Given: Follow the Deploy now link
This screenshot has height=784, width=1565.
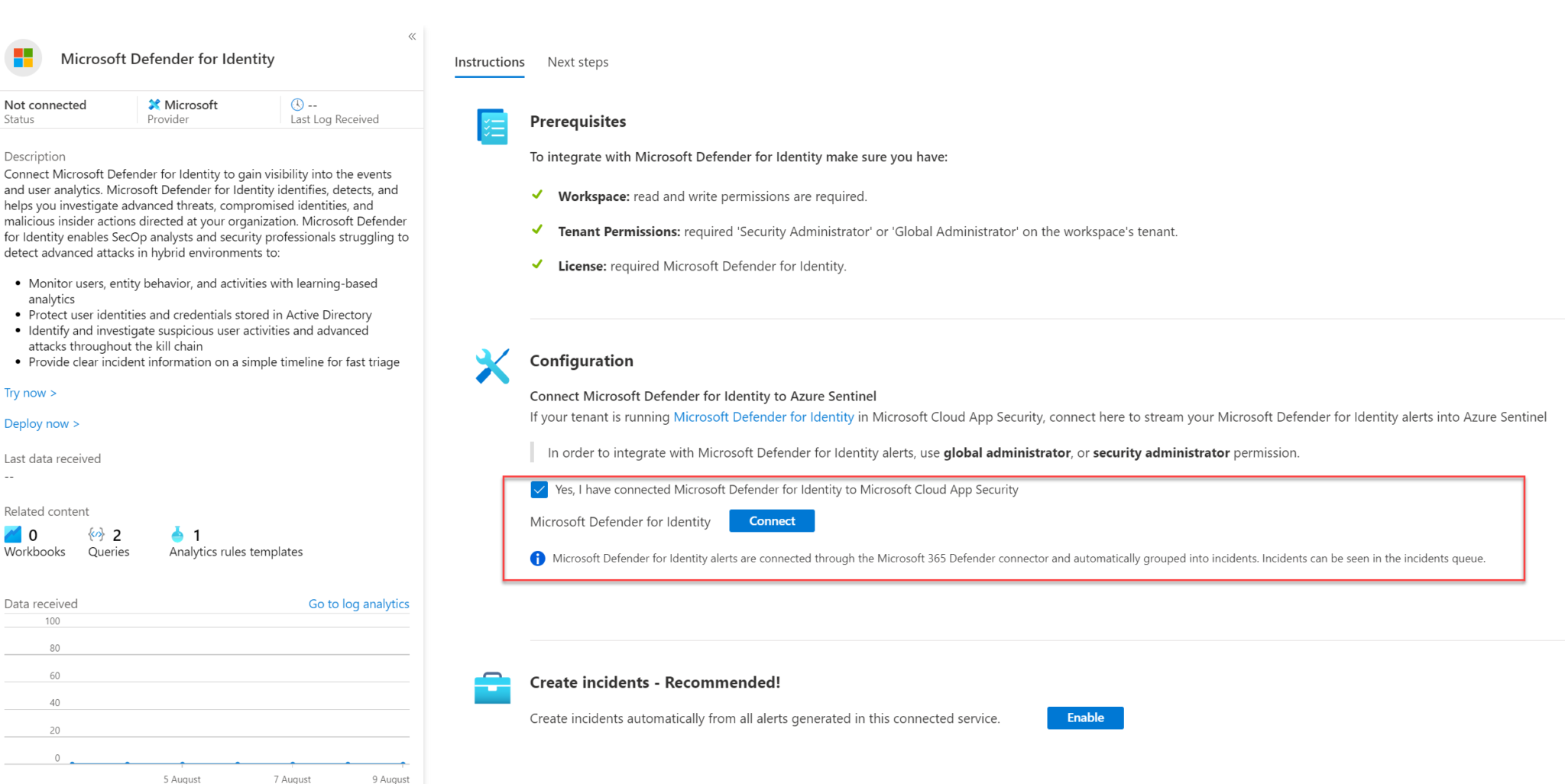Looking at the screenshot, I should click(42, 423).
